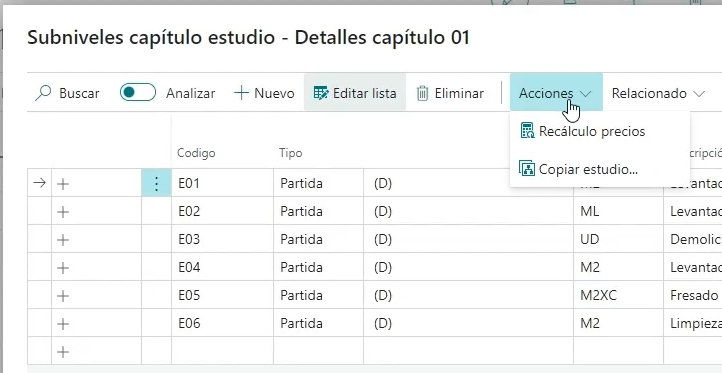Screen dimensions: 722x373
Task: Open the three-dot menu of row E01
Action: click(x=156, y=183)
